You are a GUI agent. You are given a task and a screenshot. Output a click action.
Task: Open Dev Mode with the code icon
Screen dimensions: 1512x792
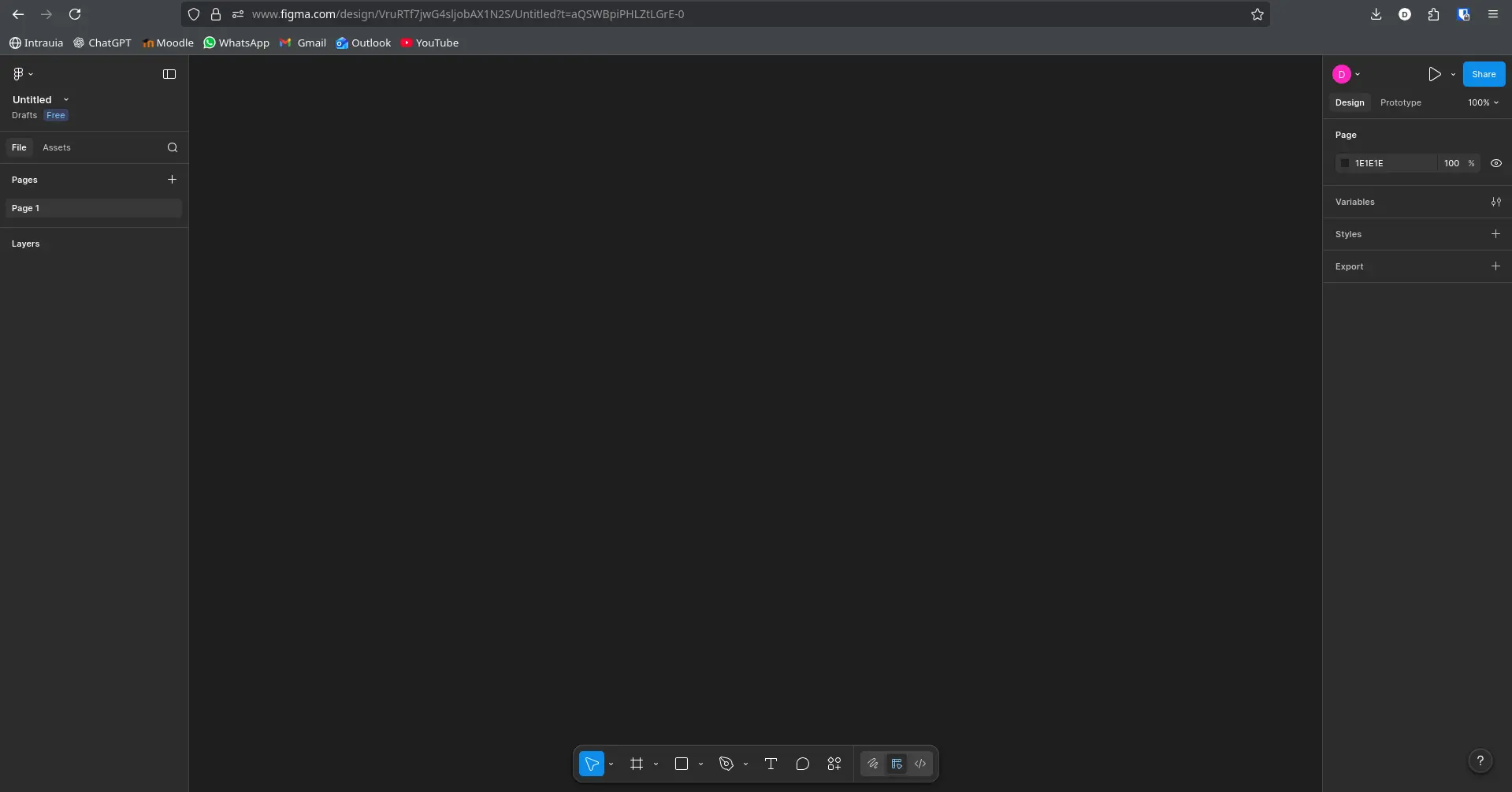(920, 764)
